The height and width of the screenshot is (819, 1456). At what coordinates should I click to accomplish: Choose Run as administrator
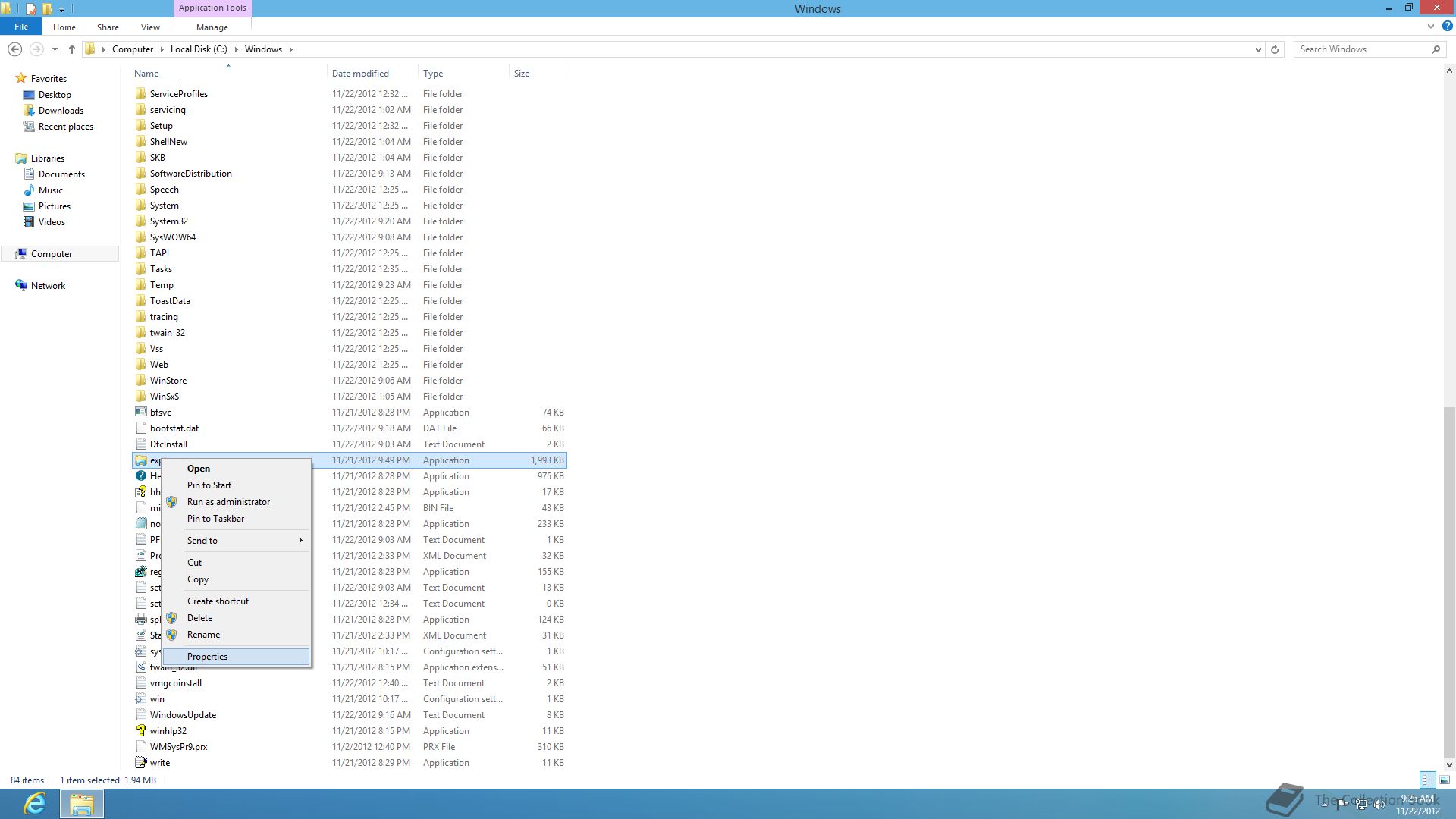(x=237, y=502)
